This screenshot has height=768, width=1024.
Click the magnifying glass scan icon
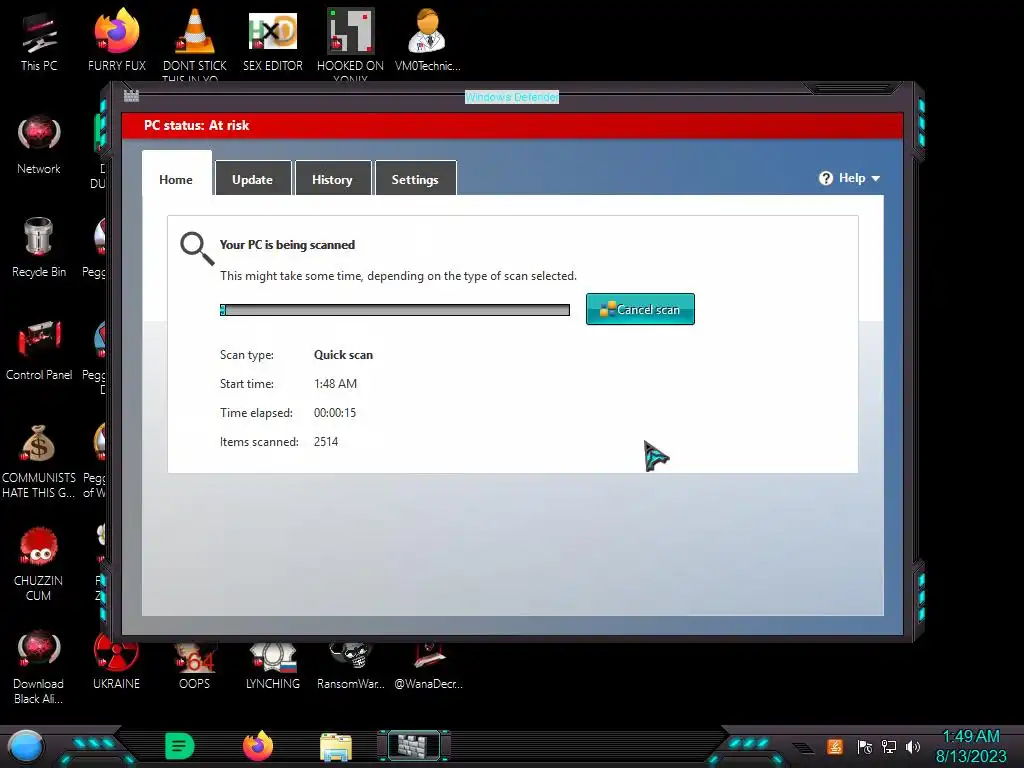[197, 248]
